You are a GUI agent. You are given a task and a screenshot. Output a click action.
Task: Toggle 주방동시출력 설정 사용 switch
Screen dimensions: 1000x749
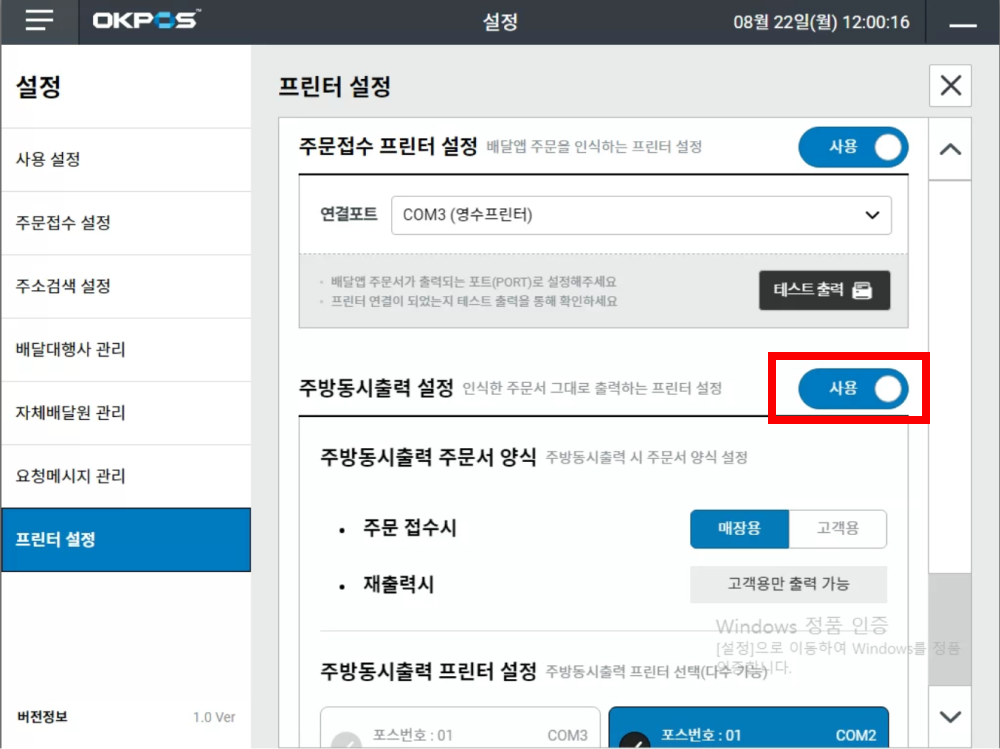pos(853,389)
